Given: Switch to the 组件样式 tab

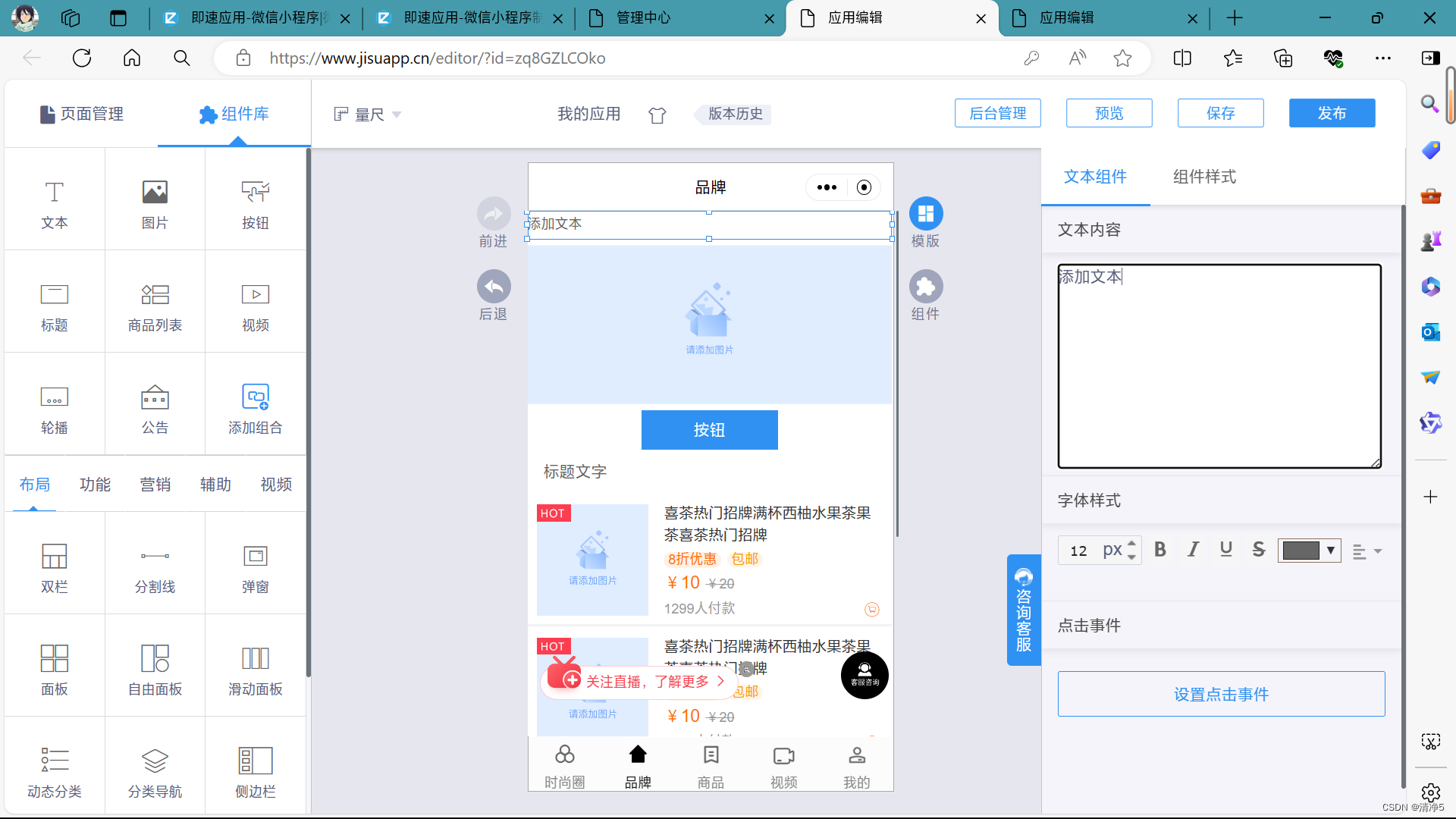Looking at the screenshot, I should click(x=1203, y=177).
